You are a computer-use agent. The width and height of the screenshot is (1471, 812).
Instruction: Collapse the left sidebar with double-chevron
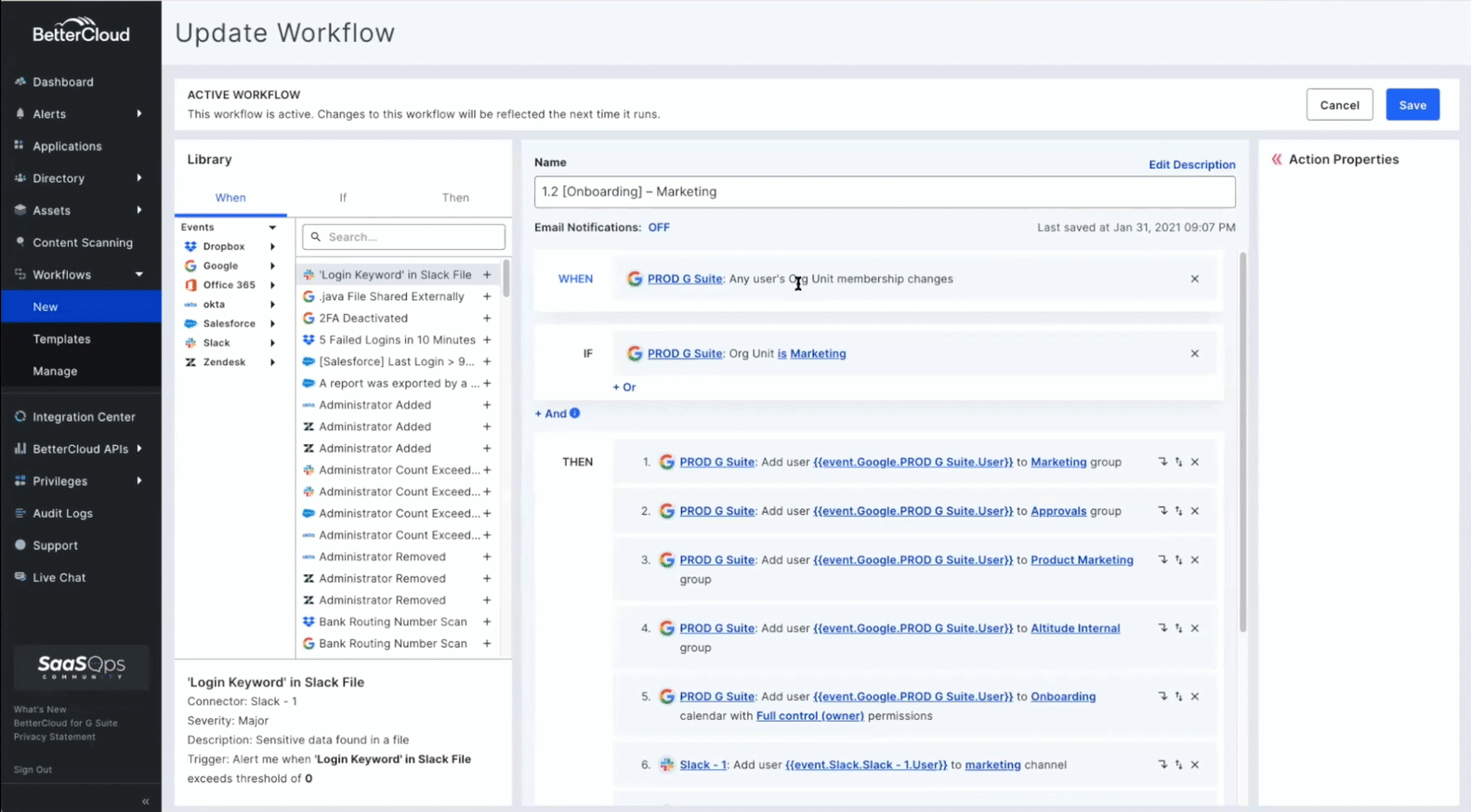[x=145, y=801]
